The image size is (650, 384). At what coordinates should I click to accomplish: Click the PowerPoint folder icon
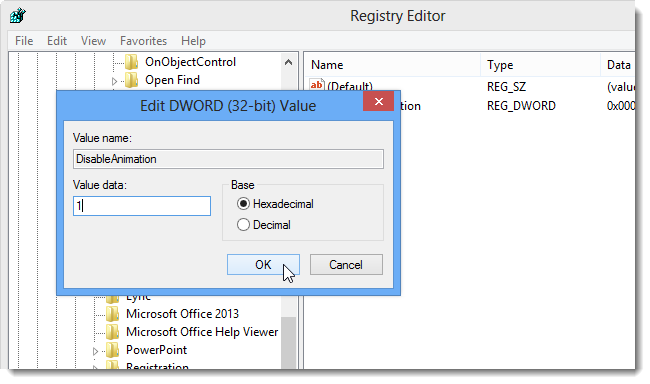point(112,350)
